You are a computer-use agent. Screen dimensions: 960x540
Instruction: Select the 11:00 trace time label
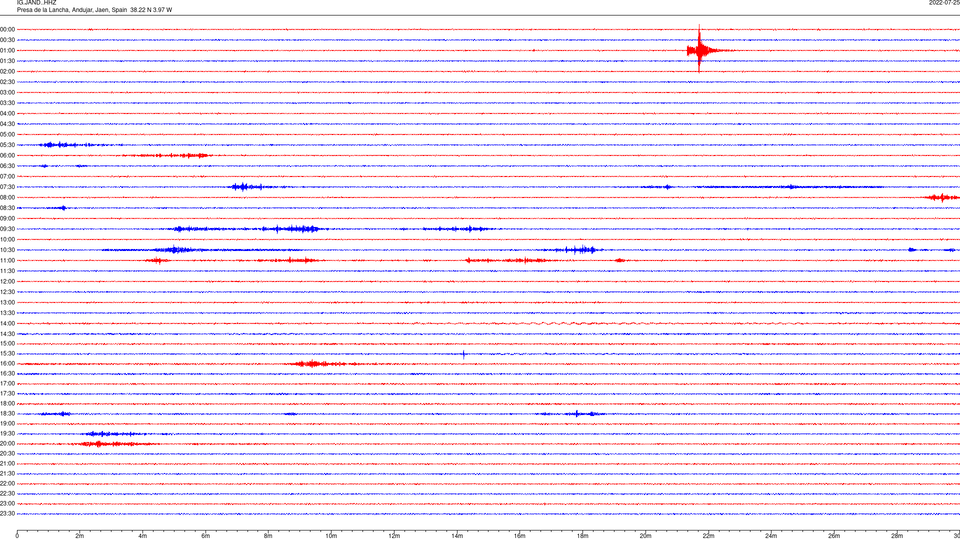[7, 260]
